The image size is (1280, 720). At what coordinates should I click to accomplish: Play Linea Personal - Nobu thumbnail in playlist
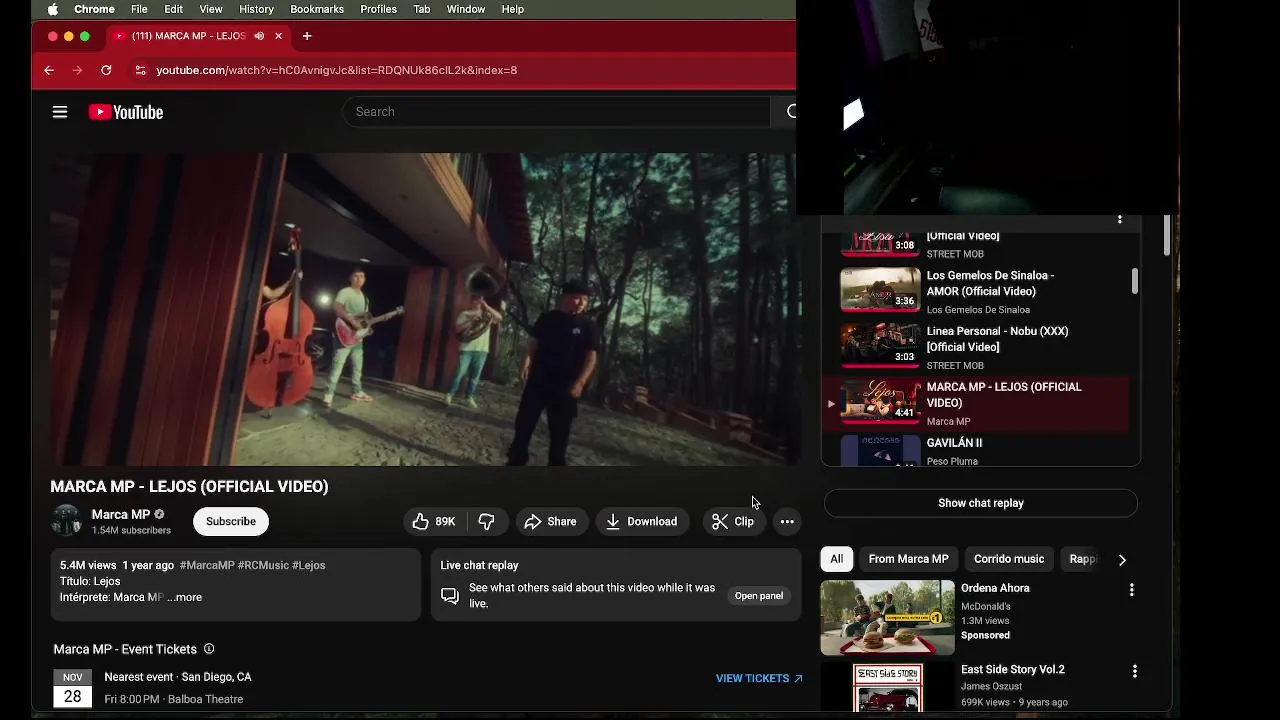pos(880,345)
